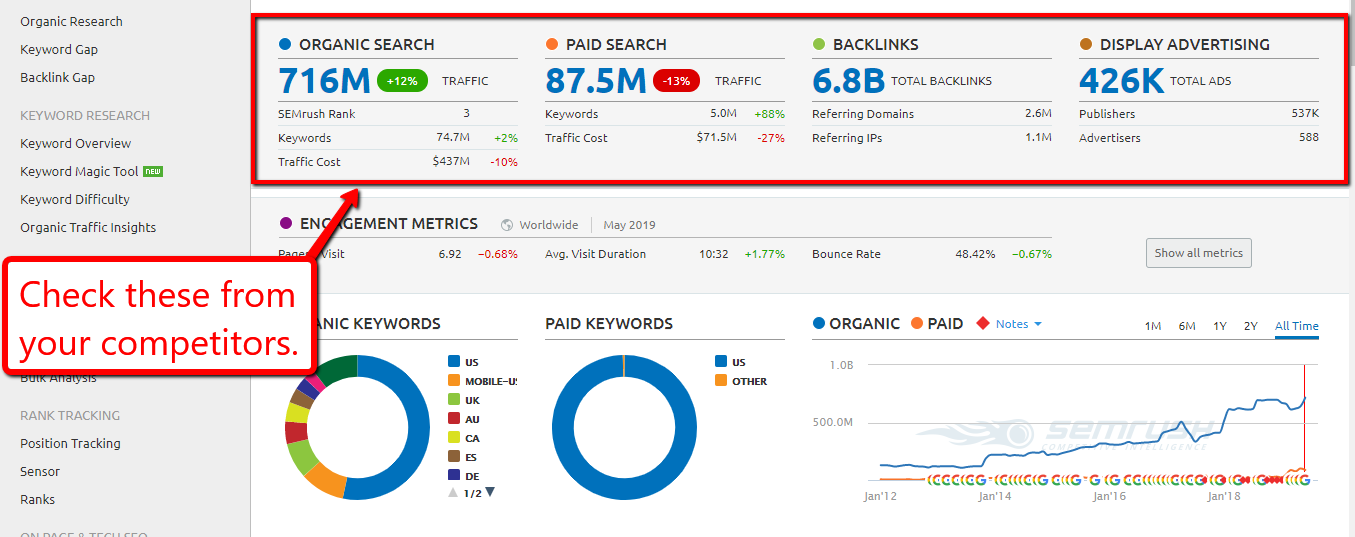Click the ES legend color swatch
The height and width of the screenshot is (537, 1355).
coord(454,457)
